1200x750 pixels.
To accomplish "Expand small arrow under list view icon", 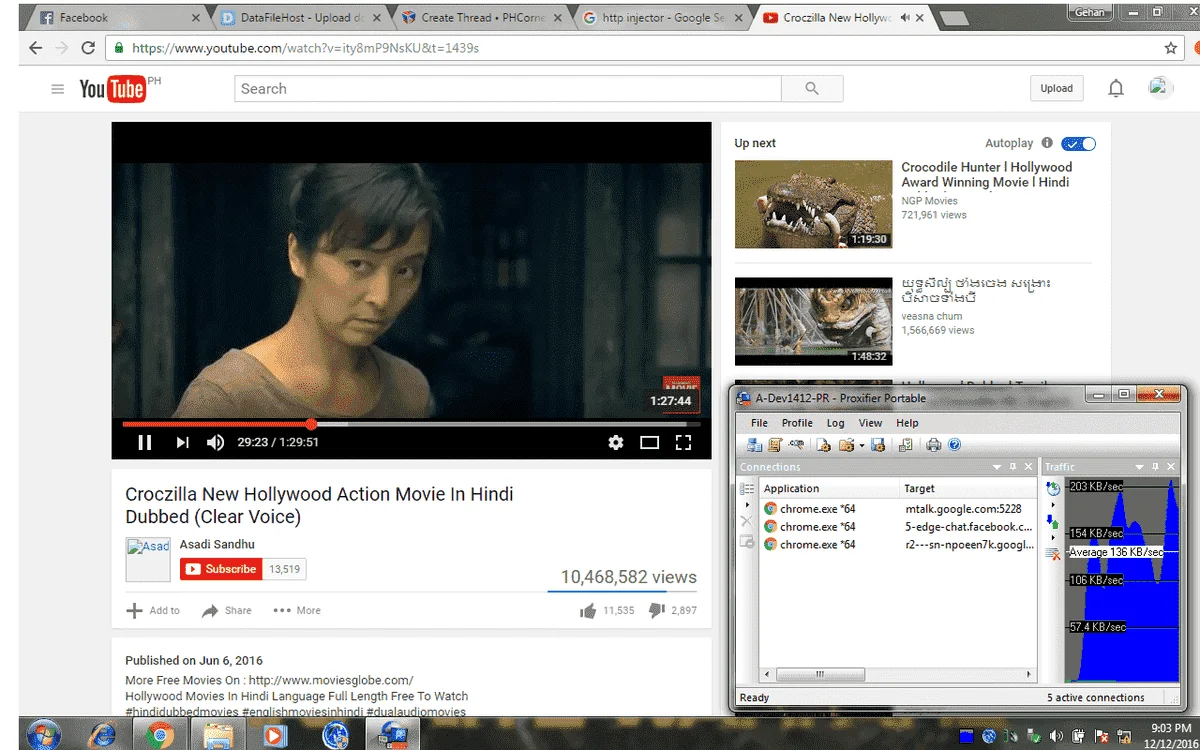I will point(747,505).
